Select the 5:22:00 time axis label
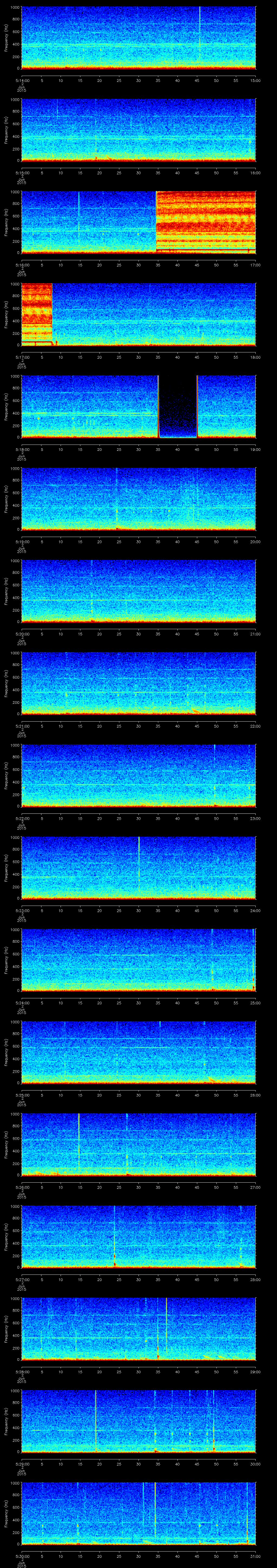Viewport: 277px width, 1568px height. [22, 818]
